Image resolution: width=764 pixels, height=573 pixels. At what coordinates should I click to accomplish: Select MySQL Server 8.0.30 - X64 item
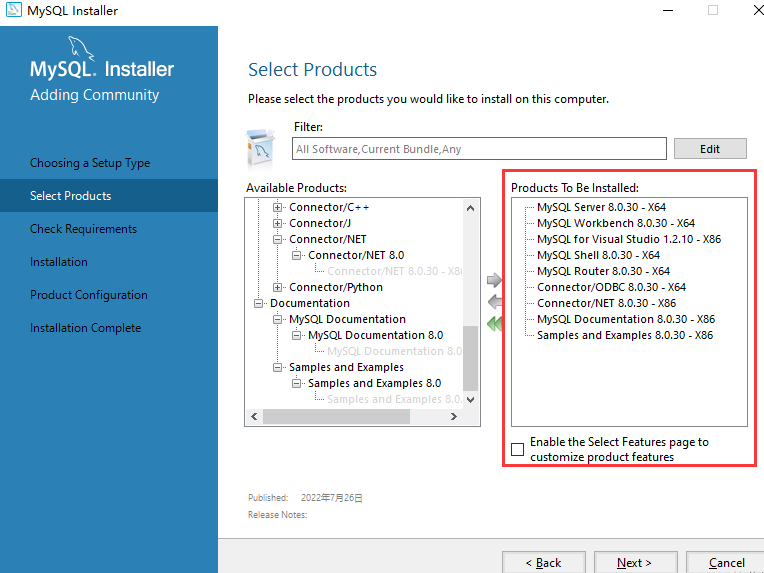pyautogui.click(x=601, y=207)
